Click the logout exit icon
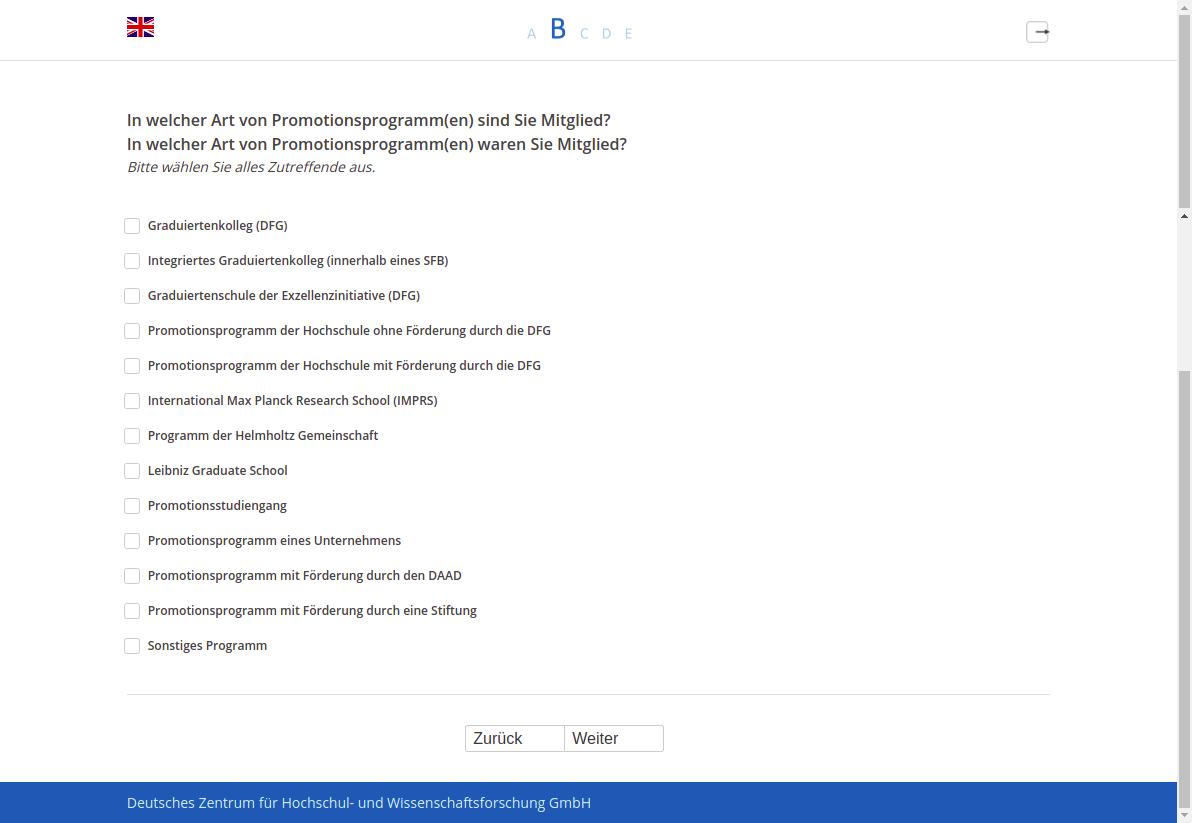Screen dimensions: 1192x823 [1038, 32]
